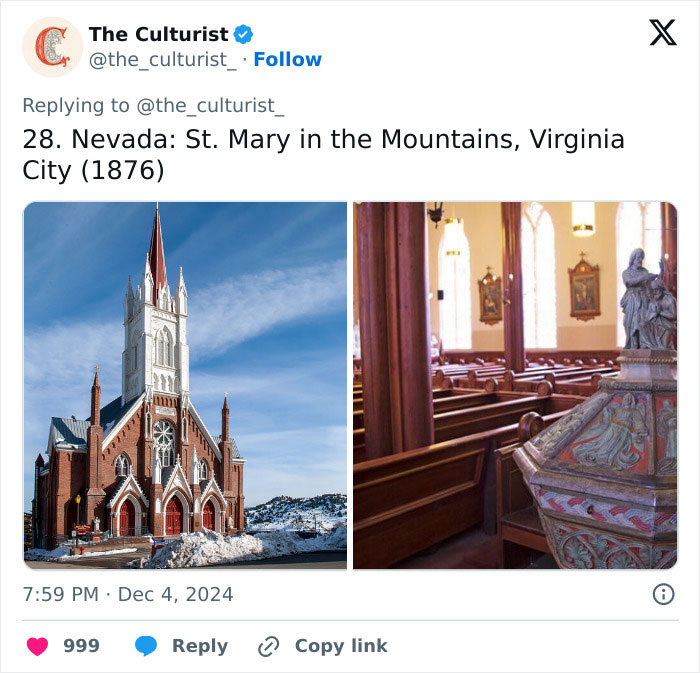The height and width of the screenshot is (673, 700).
Task: Click the 'Replying to' label text
Action: click(x=76, y=105)
